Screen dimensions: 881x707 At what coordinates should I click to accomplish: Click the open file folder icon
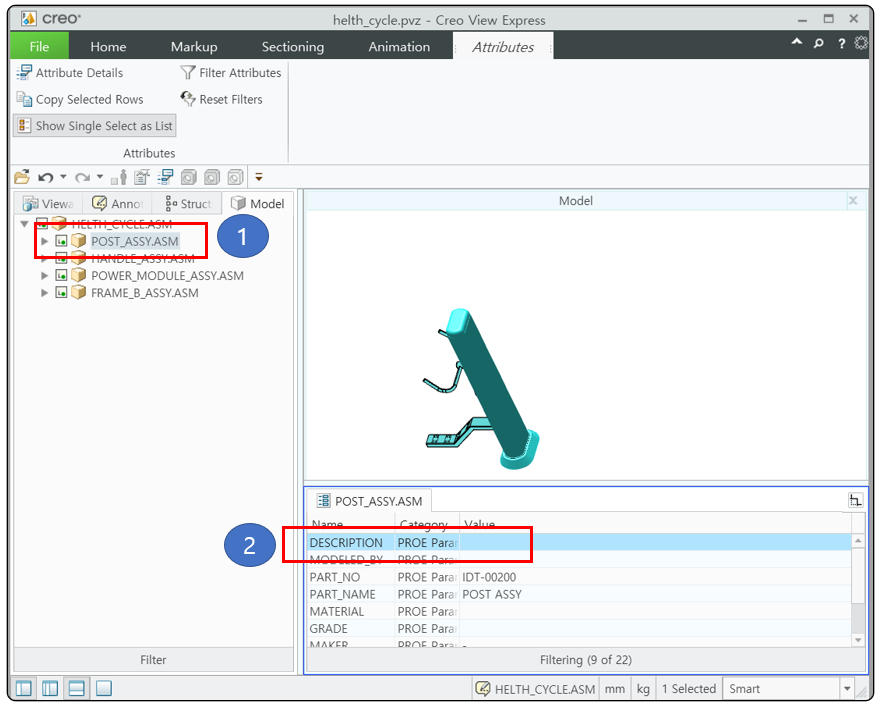coord(22,178)
